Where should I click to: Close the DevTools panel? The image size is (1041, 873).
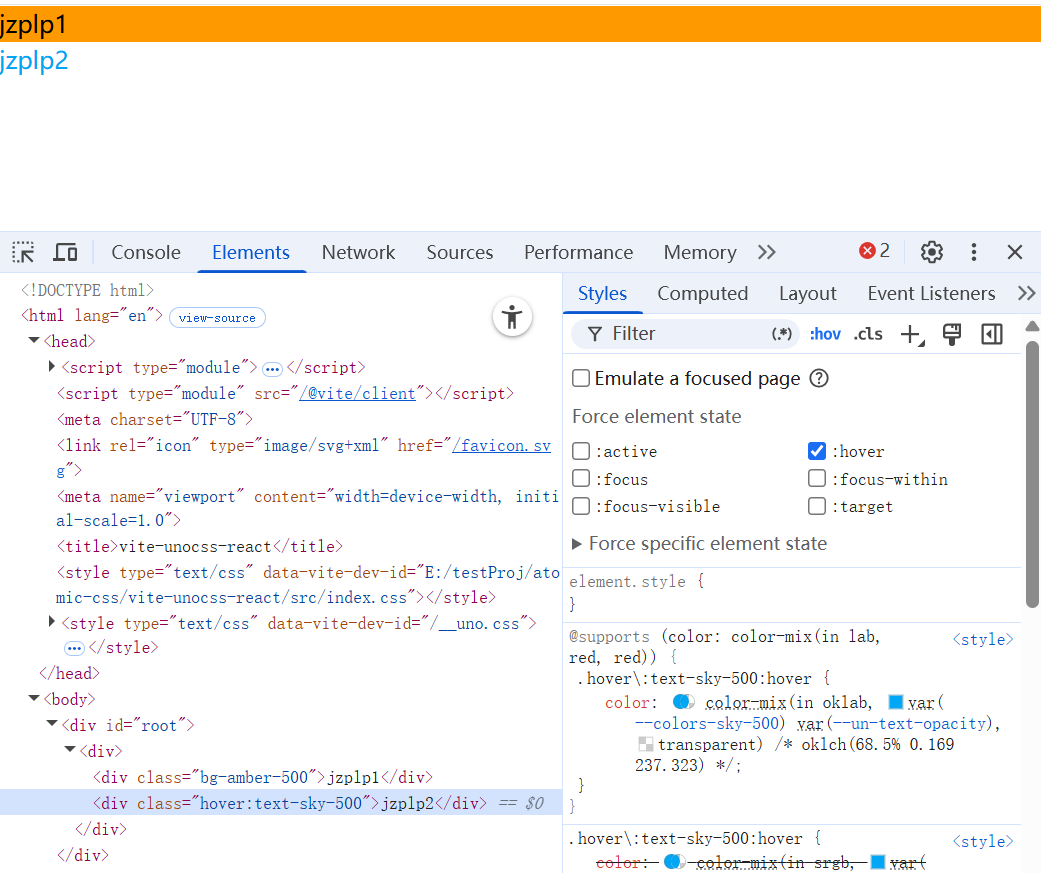pos(1014,252)
